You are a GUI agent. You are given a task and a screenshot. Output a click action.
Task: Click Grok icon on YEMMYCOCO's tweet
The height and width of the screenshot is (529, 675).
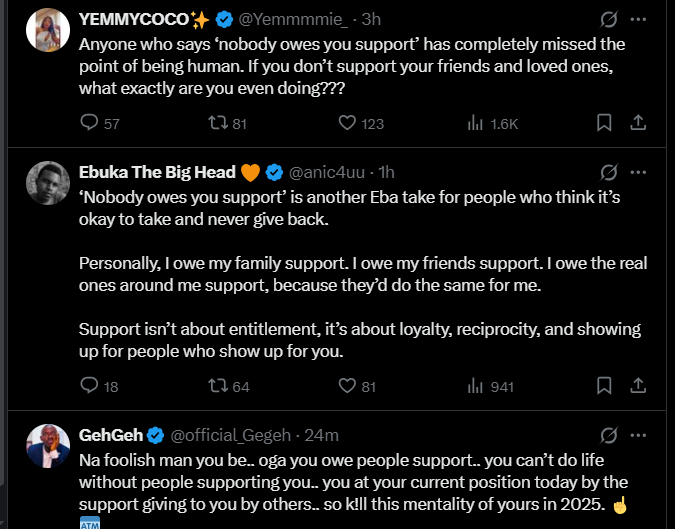click(607, 19)
